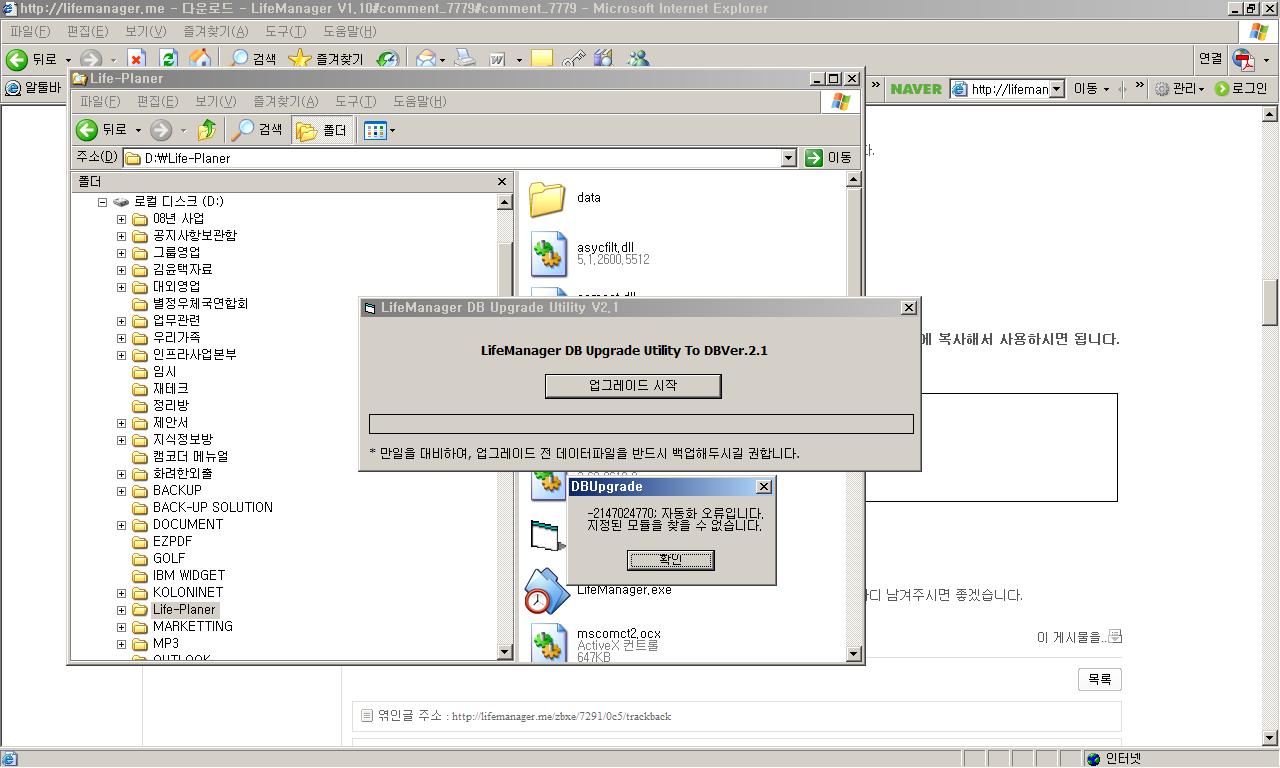
Task: Open 보기(V) menu in Life-Planer window
Action: (215, 102)
